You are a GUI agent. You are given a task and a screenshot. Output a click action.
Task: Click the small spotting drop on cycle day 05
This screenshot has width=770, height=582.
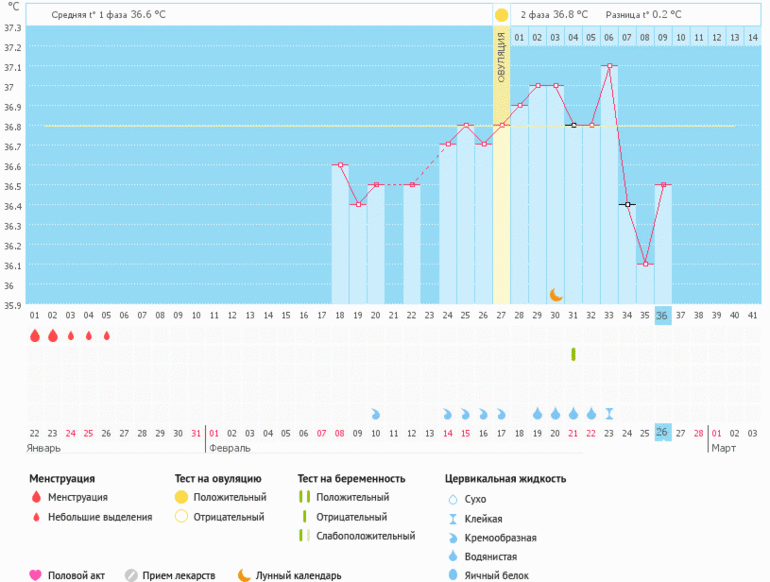106,336
